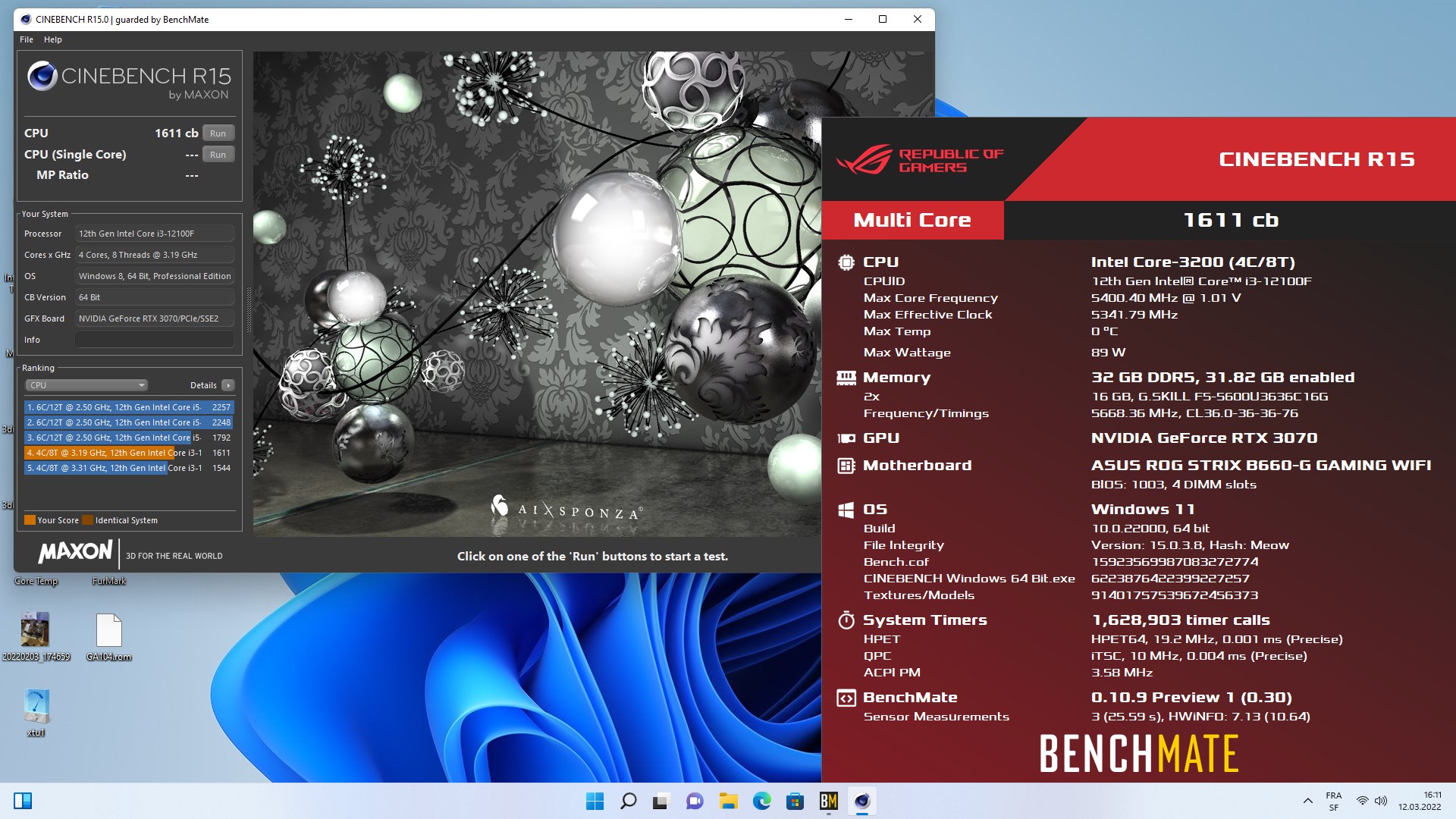Click the Motherboard icon in BenchMate panel
The image size is (1456, 819).
(846, 466)
